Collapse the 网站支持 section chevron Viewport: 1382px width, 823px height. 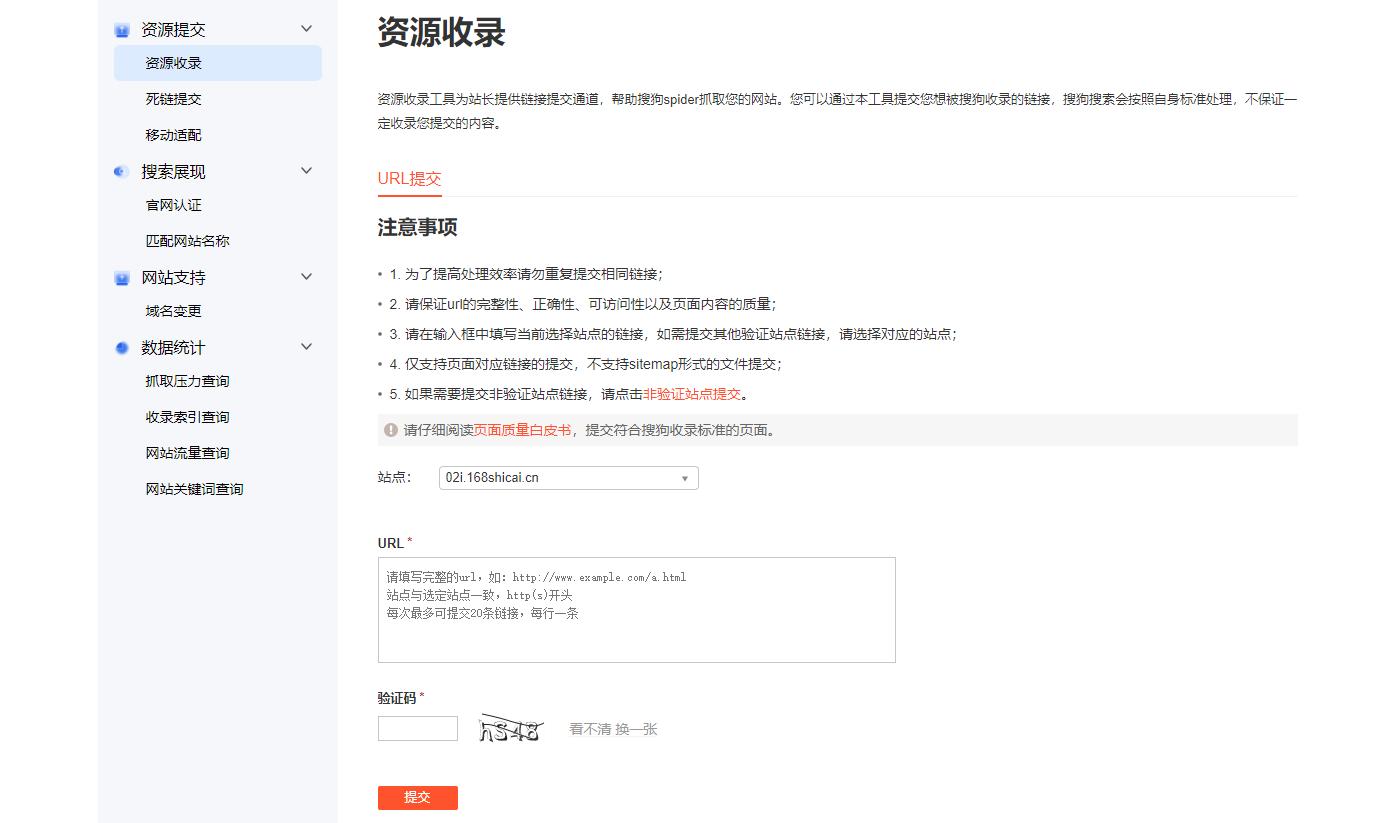click(306, 277)
